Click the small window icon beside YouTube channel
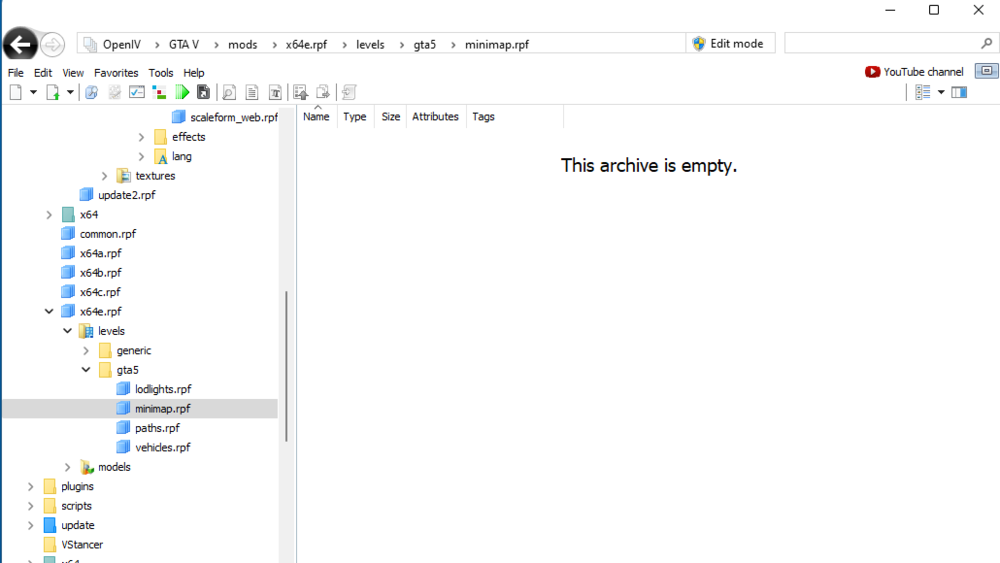The image size is (1000, 563). pos(987,71)
